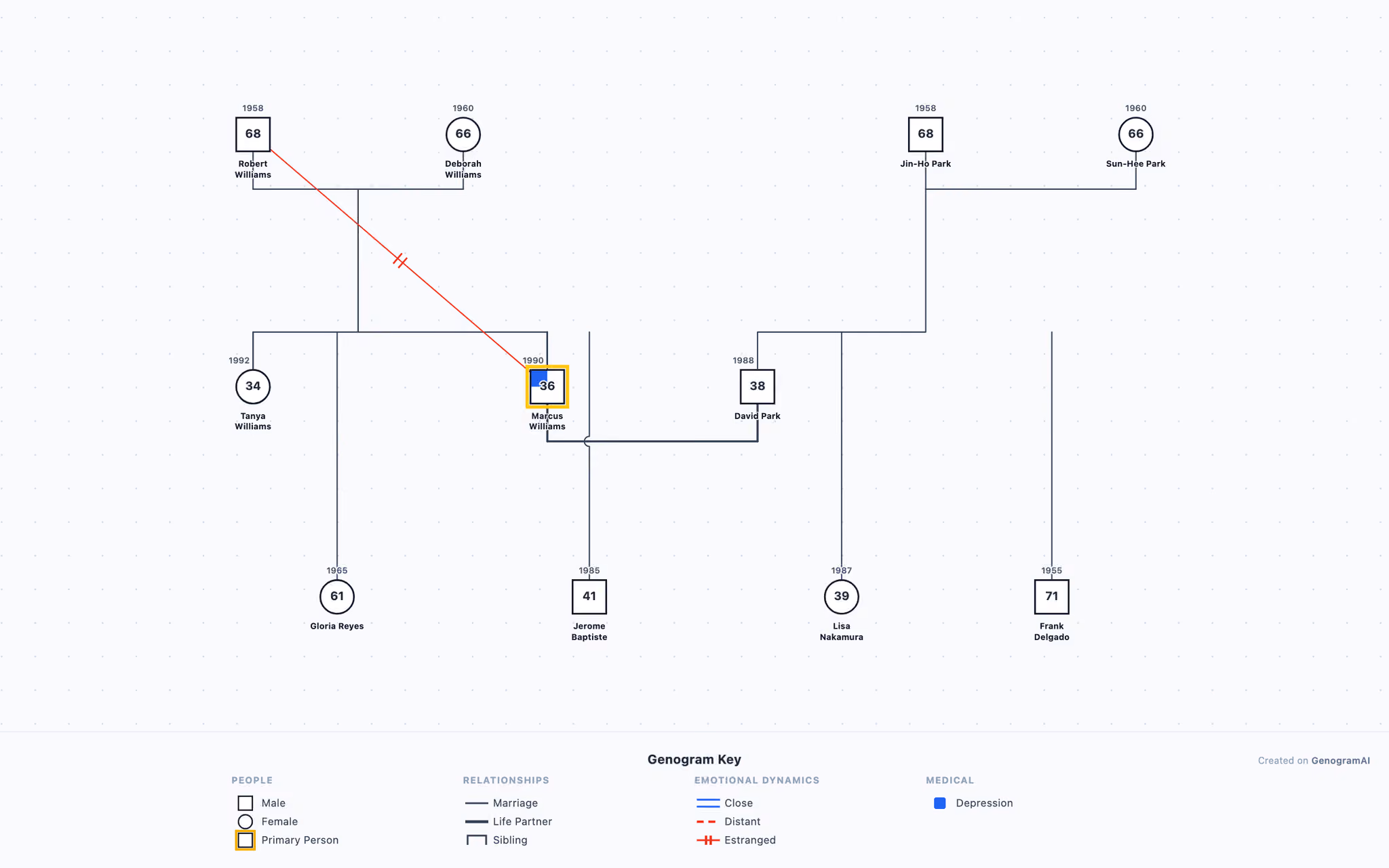Click the Jin-Ho Park name label
This screenshot has width=1389, height=868.
pos(926,164)
